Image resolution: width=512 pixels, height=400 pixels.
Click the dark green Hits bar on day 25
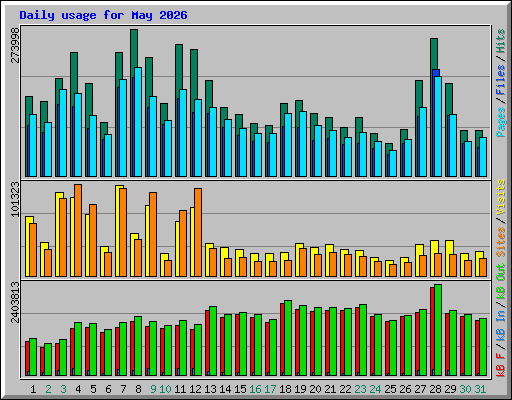(x=389, y=147)
